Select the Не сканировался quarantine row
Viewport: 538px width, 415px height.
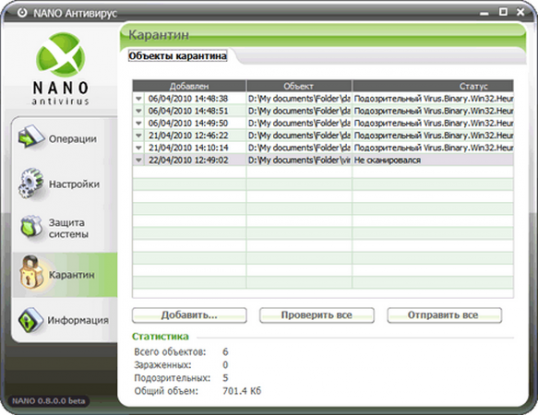[323, 160]
